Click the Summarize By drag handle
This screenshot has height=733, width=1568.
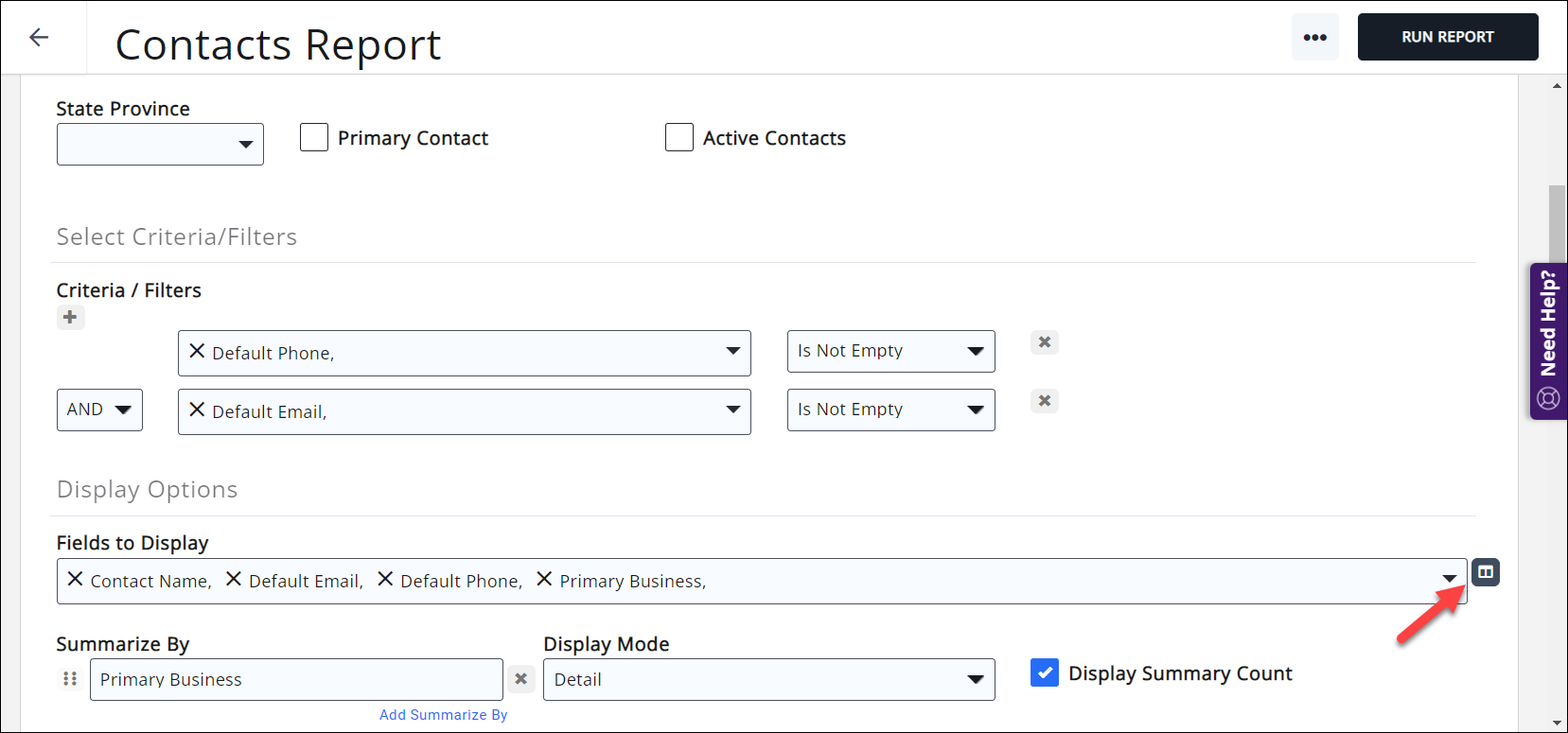pos(70,679)
